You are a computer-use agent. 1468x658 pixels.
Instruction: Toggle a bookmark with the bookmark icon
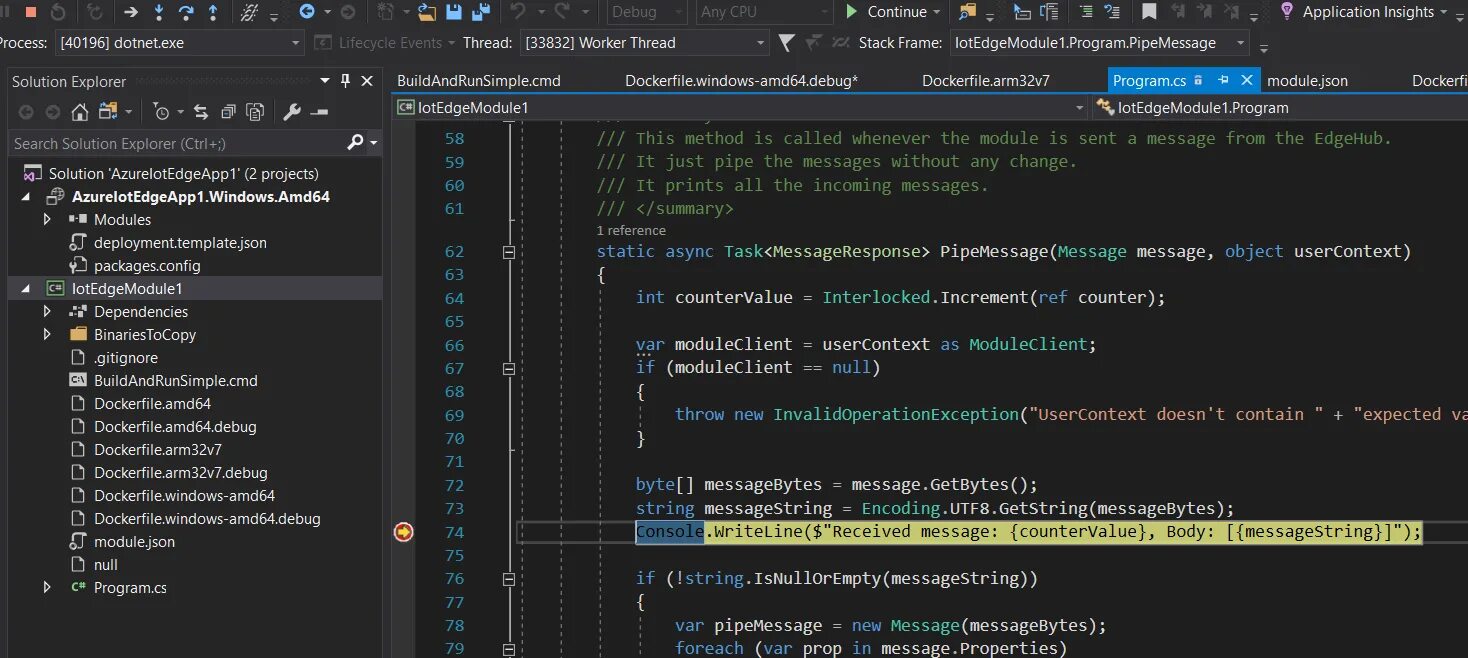[1148, 12]
